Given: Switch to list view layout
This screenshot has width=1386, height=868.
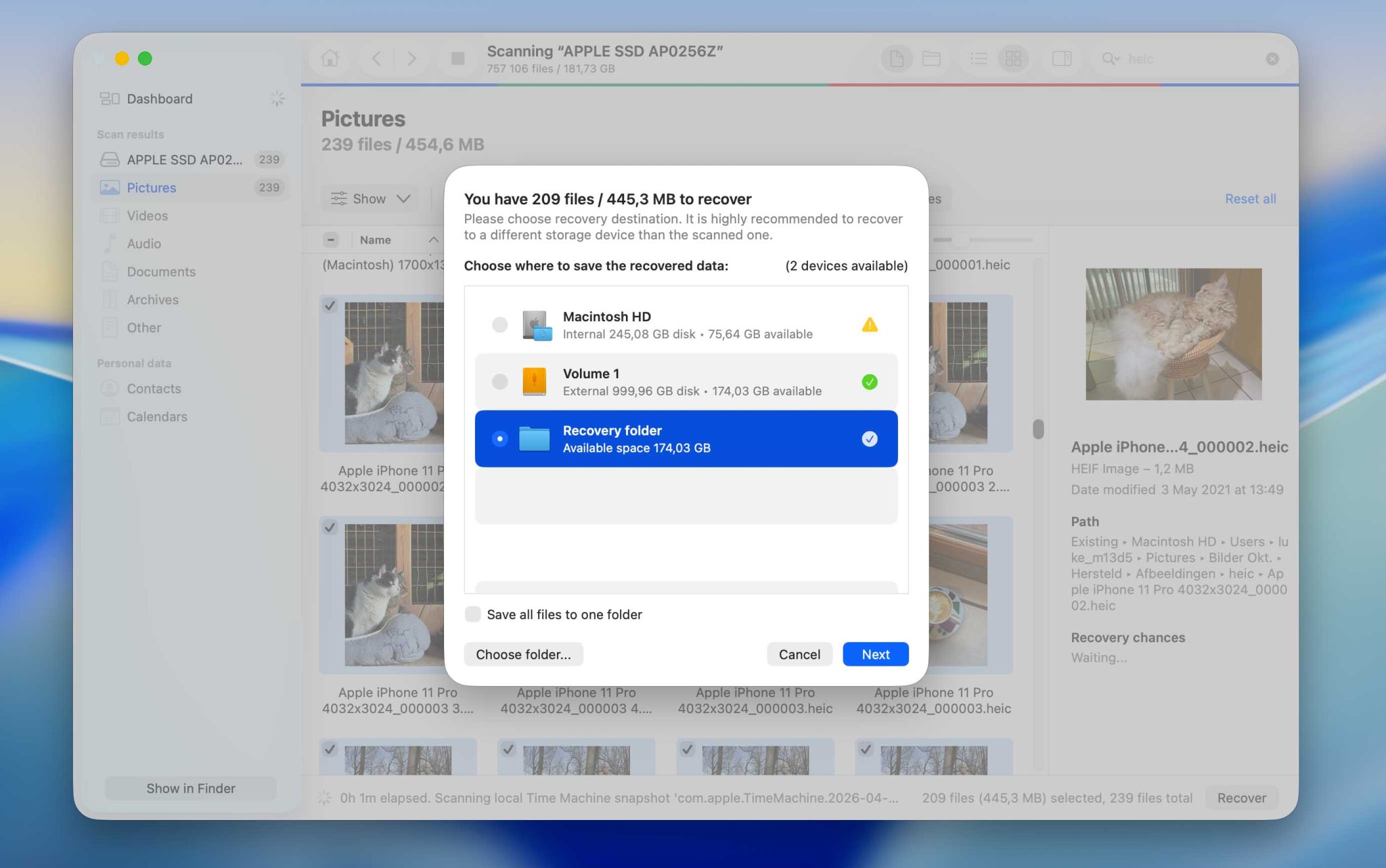Looking at the screenshot, I should pos(979,59).
